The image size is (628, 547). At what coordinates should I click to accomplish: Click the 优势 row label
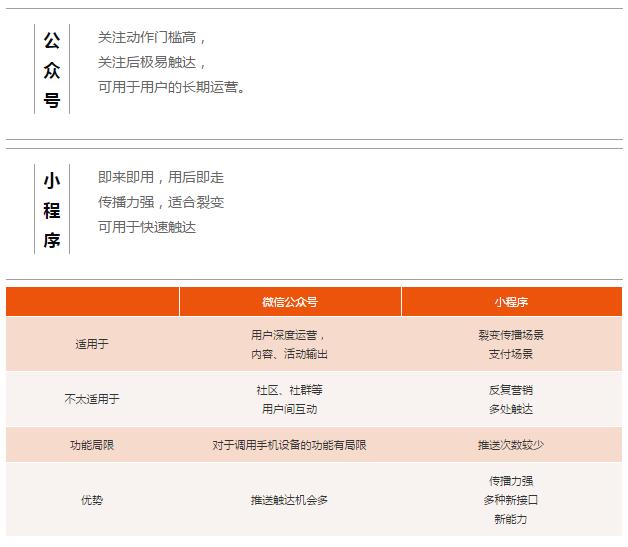[92, 499]
